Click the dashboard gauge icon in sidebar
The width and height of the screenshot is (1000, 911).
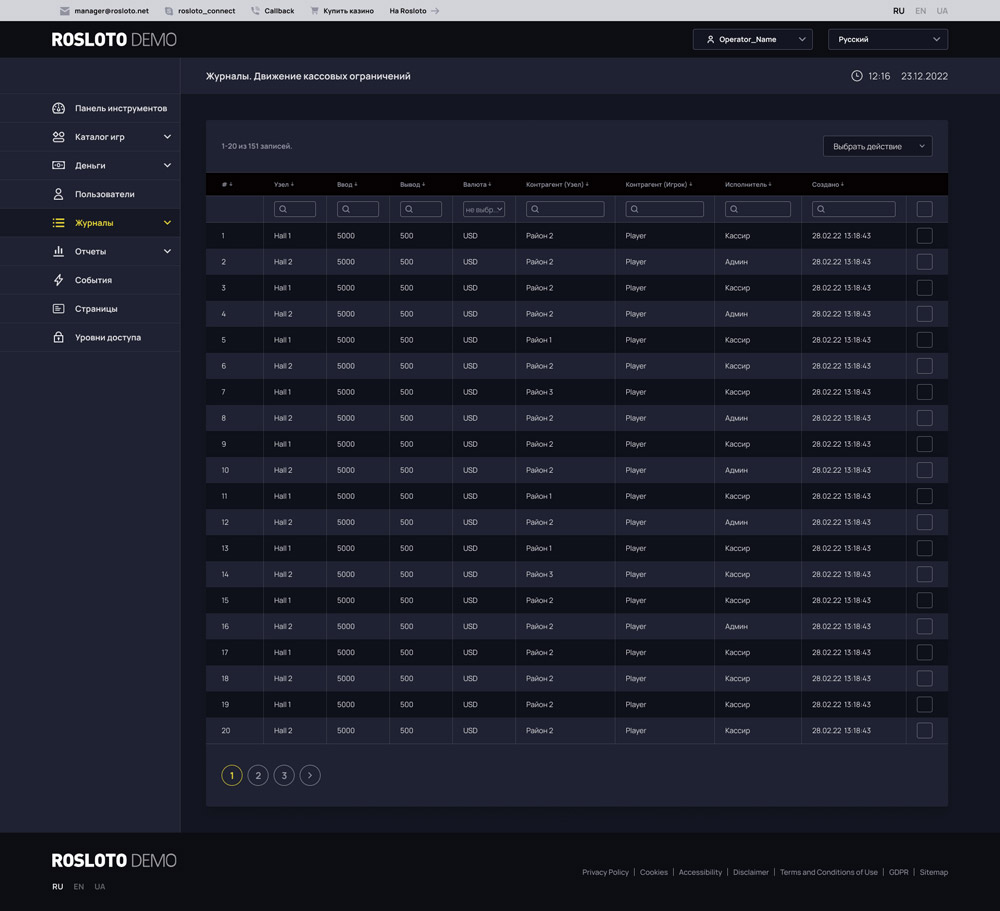click(58, 108)
